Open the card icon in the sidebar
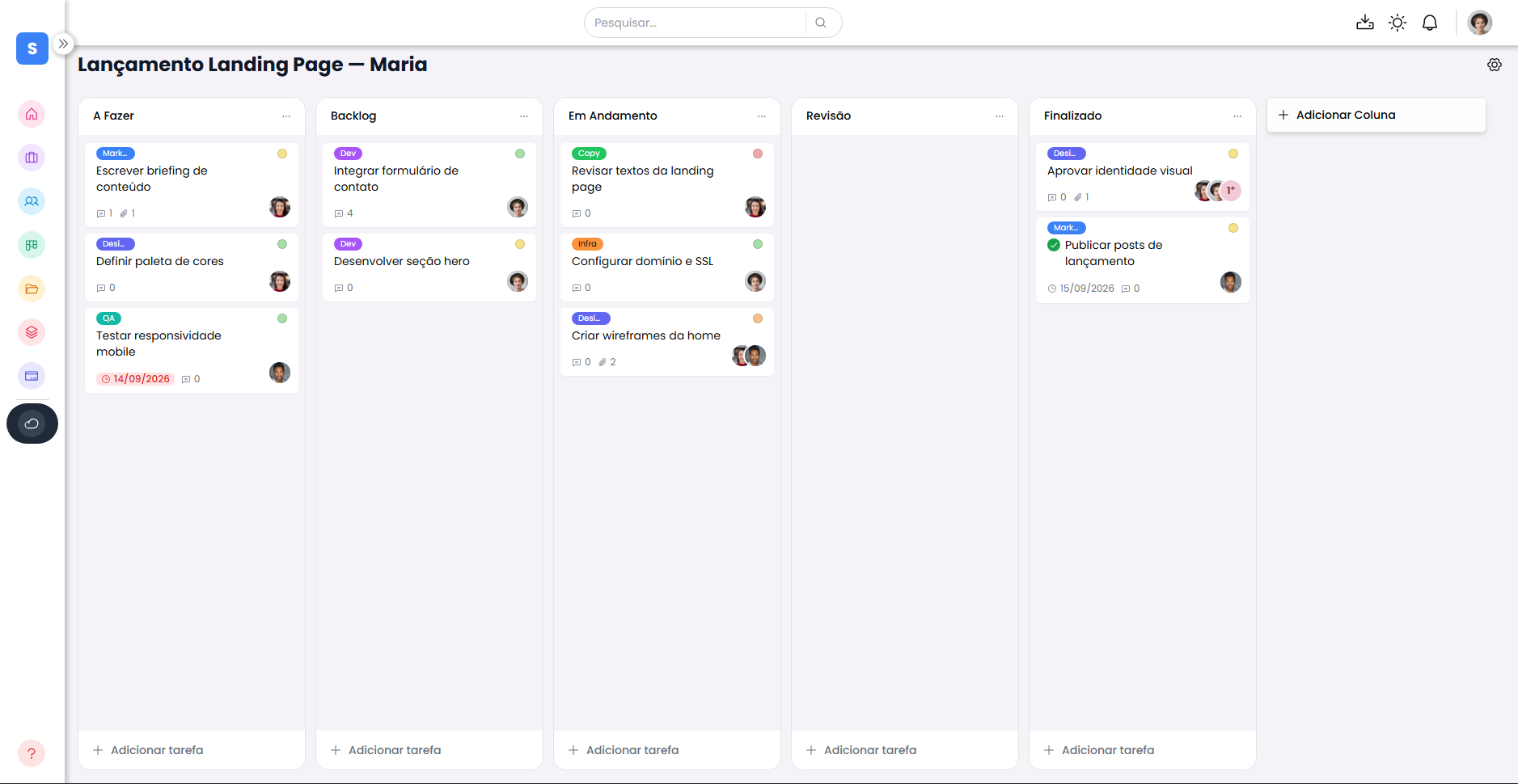 pyautogui.click(x=32, y=376)
